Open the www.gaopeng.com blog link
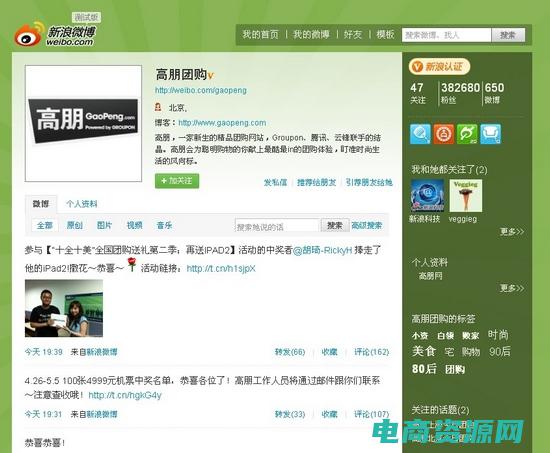 222,123
